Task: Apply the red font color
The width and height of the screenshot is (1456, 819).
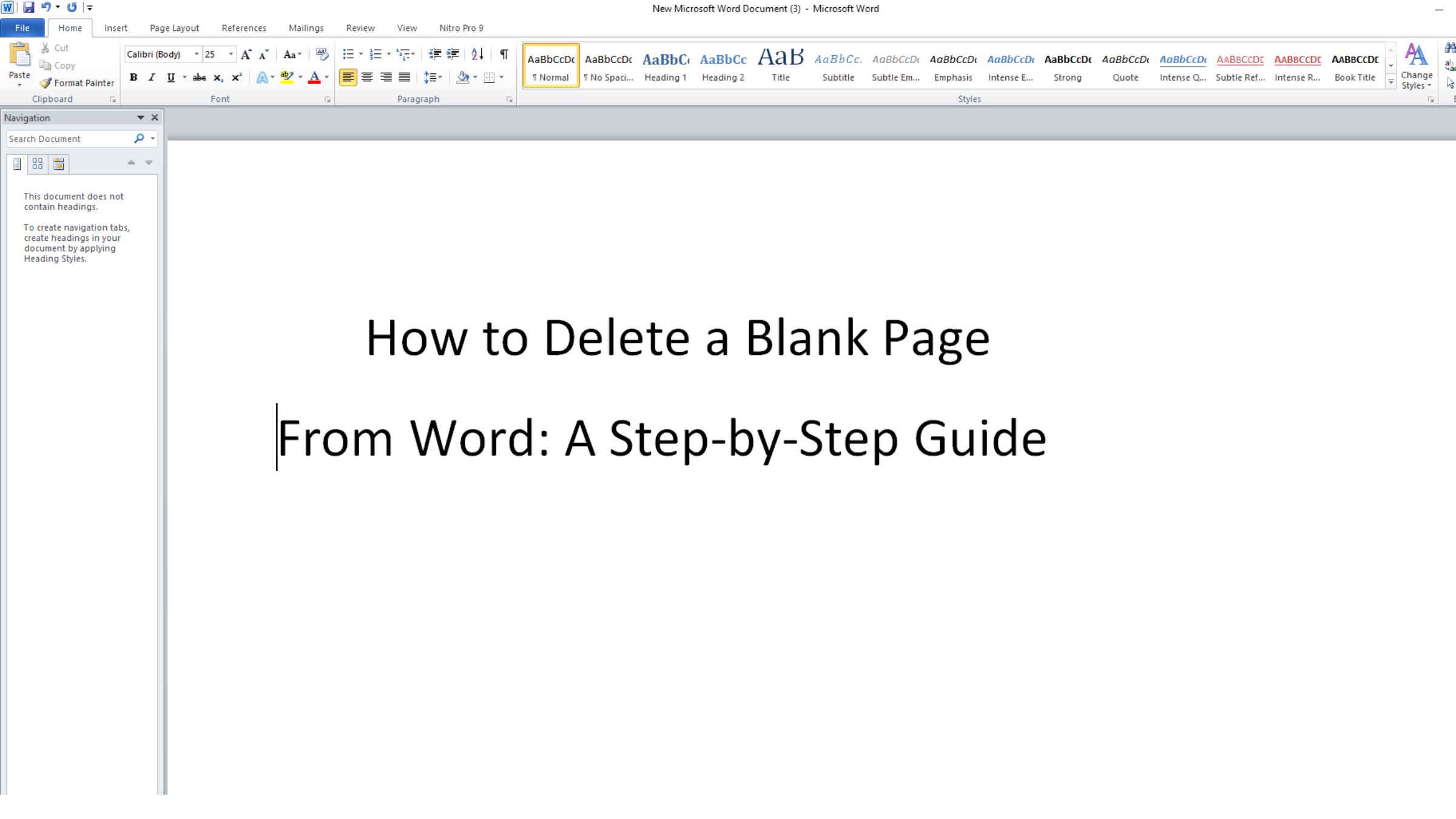Action: (x=314, y=78)
